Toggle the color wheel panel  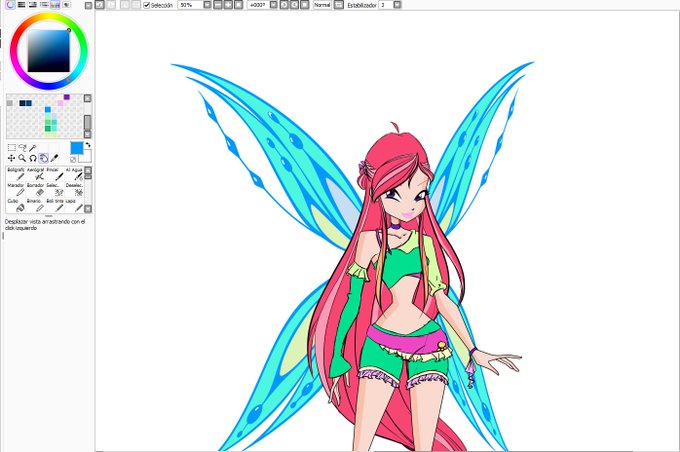[10, 5]
